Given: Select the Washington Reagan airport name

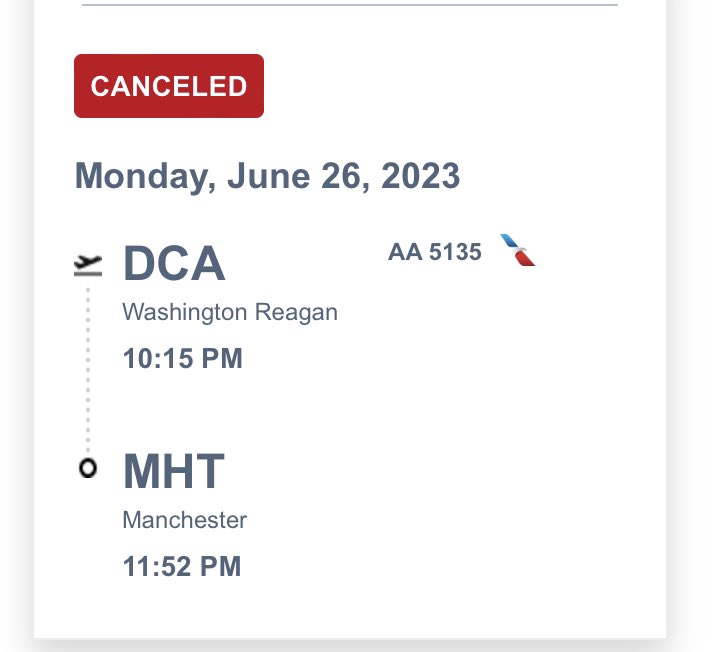Looking at the screenshot, I should (x=230, y=313).
